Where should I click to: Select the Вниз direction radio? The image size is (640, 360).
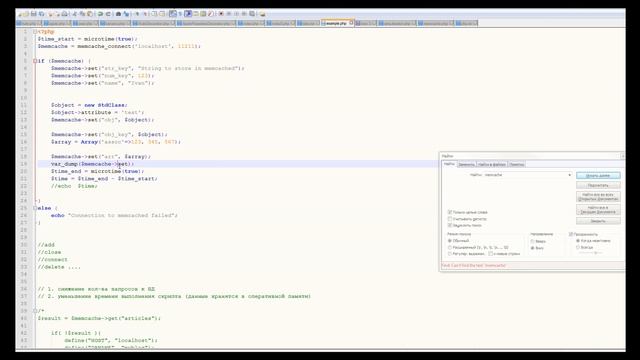533,248
